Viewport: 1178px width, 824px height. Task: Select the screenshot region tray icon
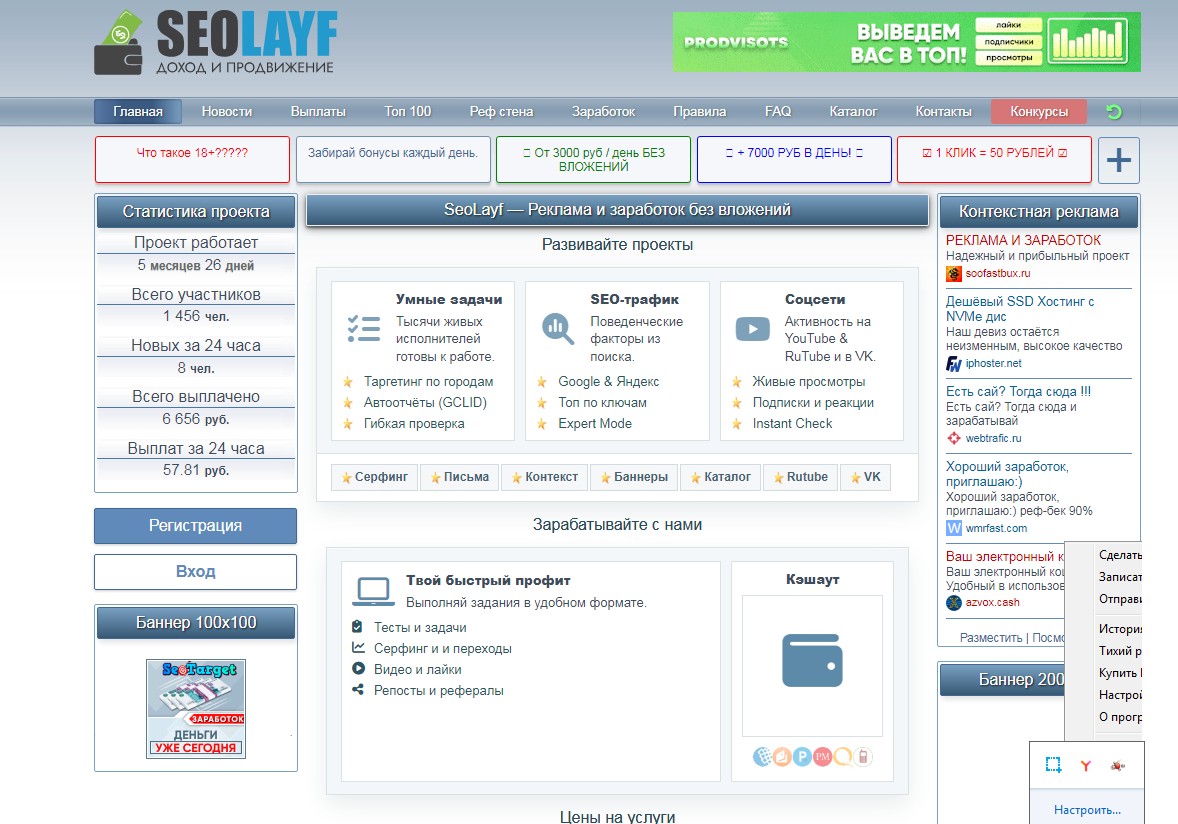point(1053,766)
